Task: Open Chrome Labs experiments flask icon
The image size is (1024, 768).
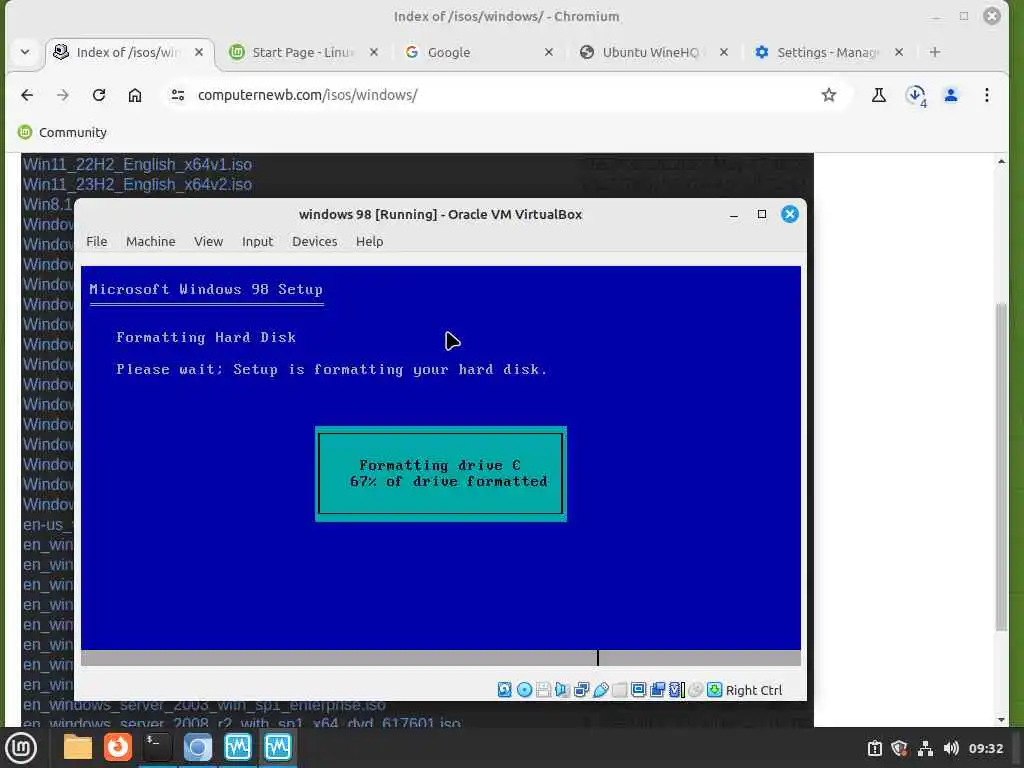Action: click(x=878, y=95)
